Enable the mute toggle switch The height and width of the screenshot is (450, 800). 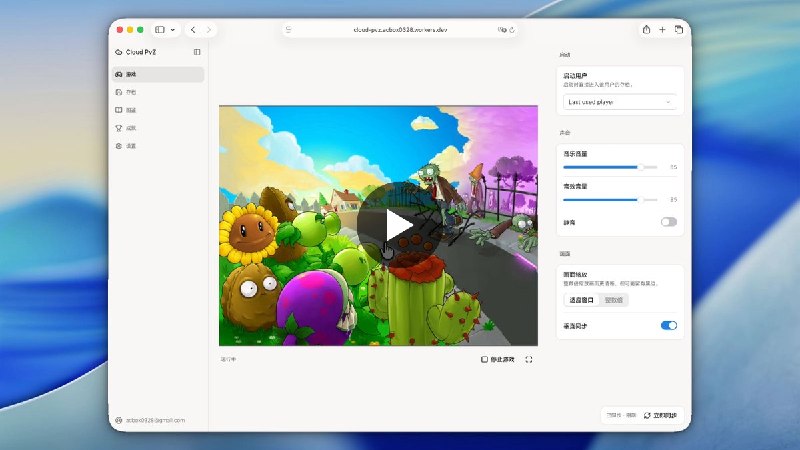(x=668, y=222)
